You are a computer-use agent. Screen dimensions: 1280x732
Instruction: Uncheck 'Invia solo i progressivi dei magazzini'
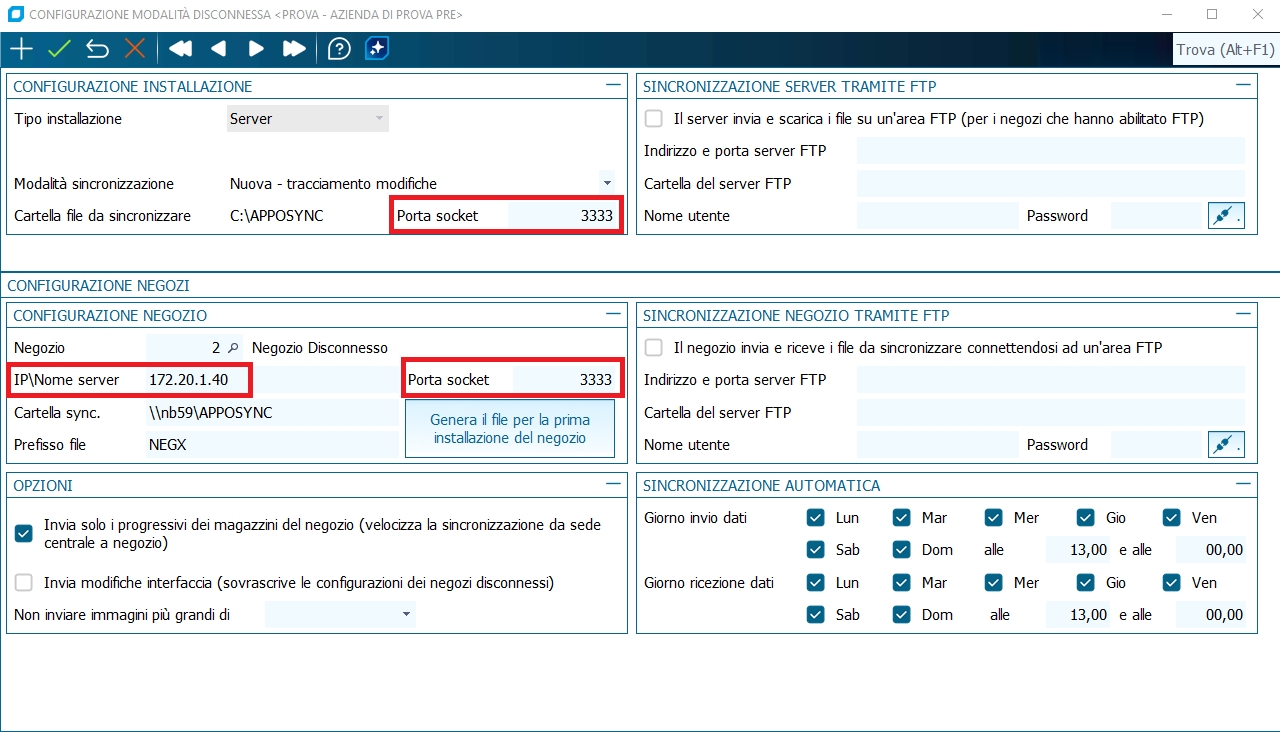click(x=24, y=534)
